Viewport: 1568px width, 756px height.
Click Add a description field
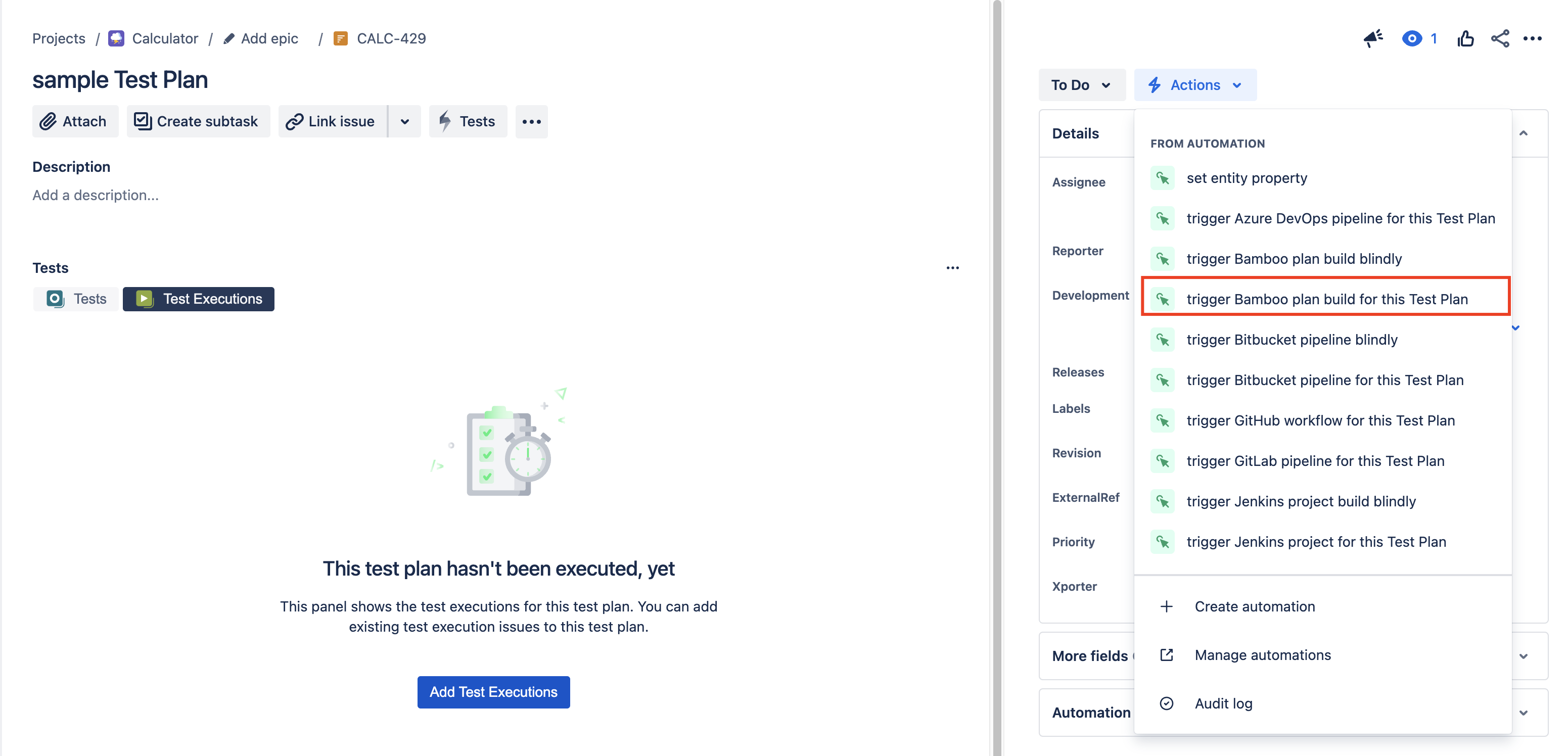click(96, 196)
